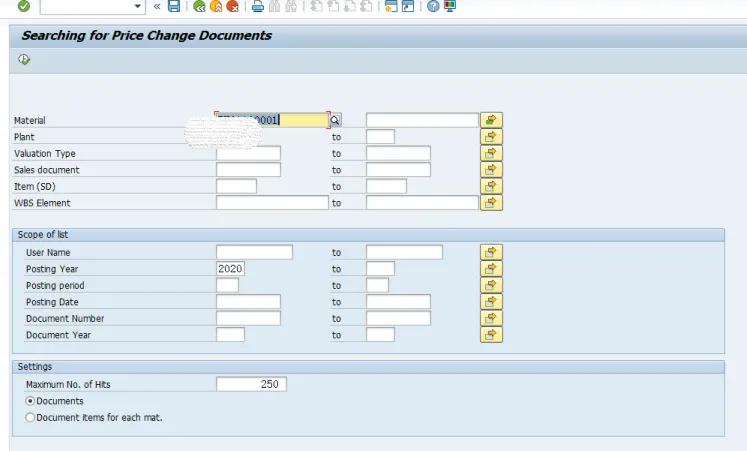Click the Item (SD) to-value field
747x451 pixels.
click(386, 186)
